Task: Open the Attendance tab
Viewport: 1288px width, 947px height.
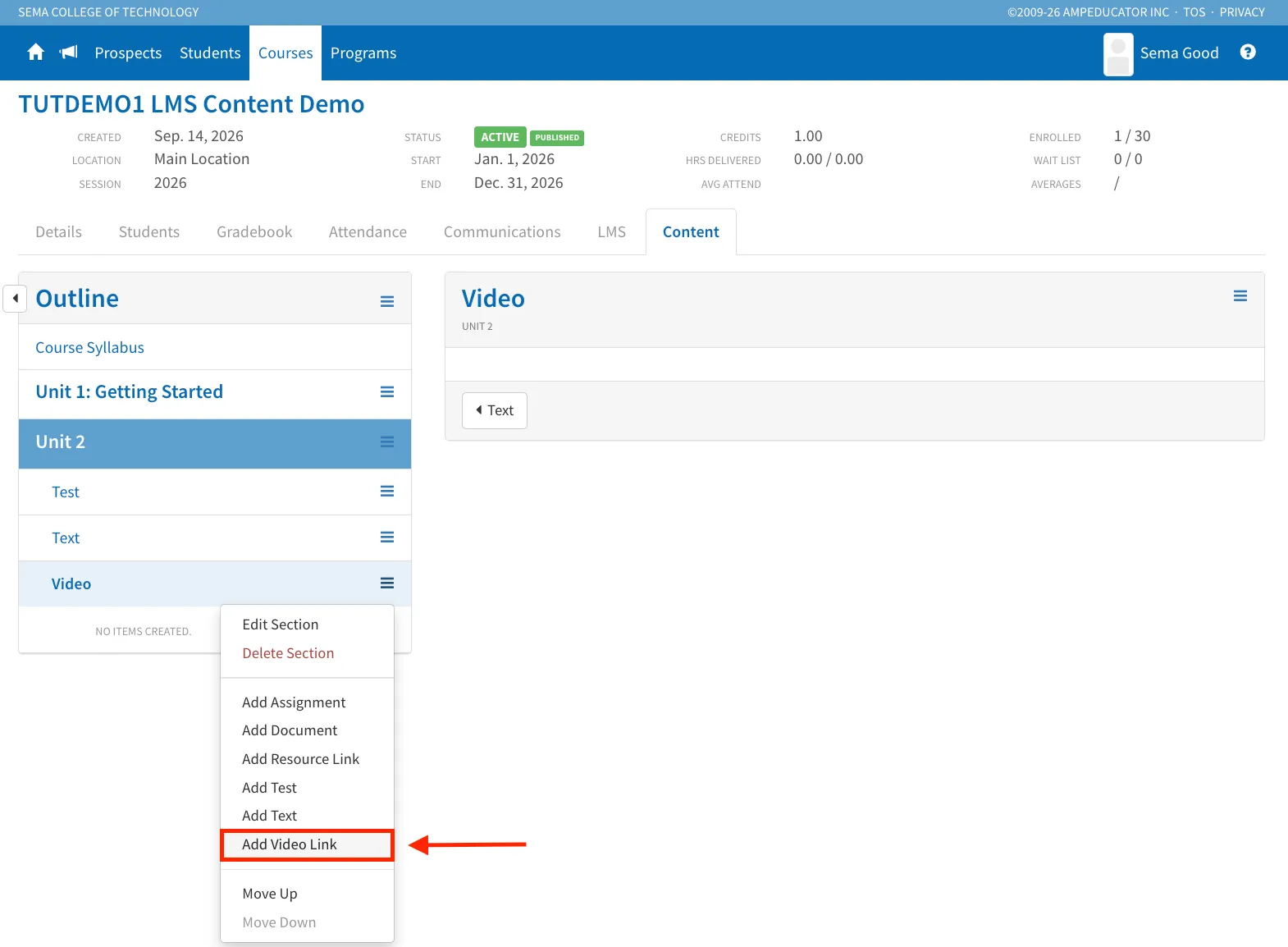Action: tap(368, 232)
